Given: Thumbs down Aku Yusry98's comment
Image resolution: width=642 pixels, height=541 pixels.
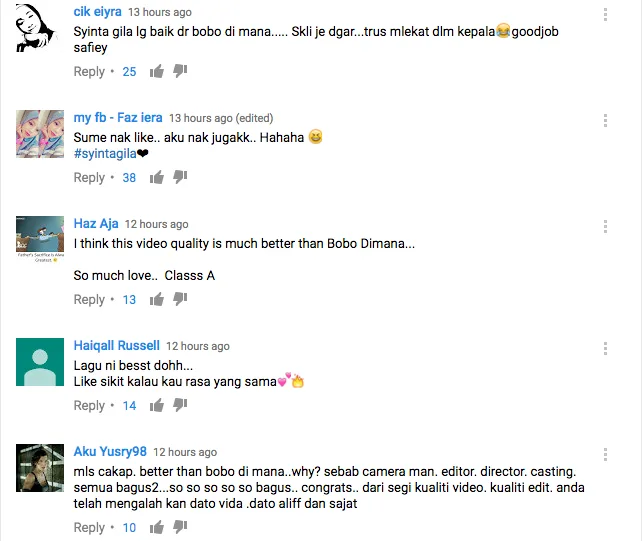Looking at the screenshot, I should pyautogui.click(x=180, y=527).
